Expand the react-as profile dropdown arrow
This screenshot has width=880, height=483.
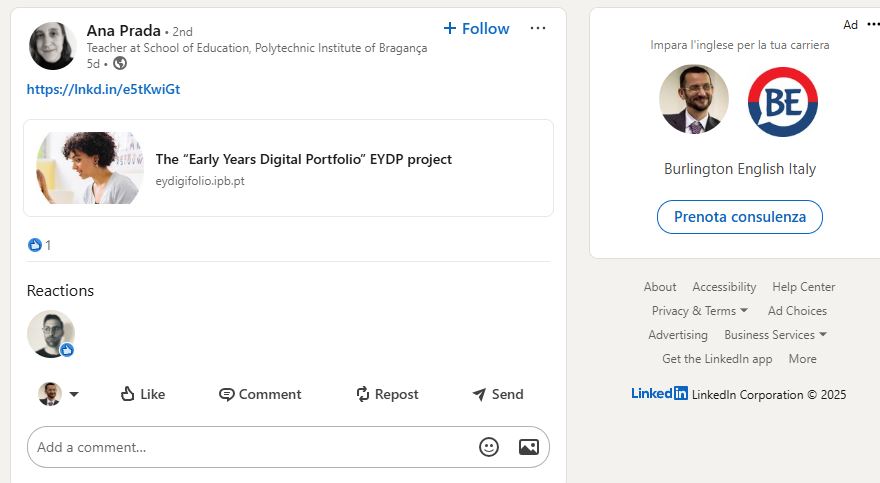coord(73,394)
